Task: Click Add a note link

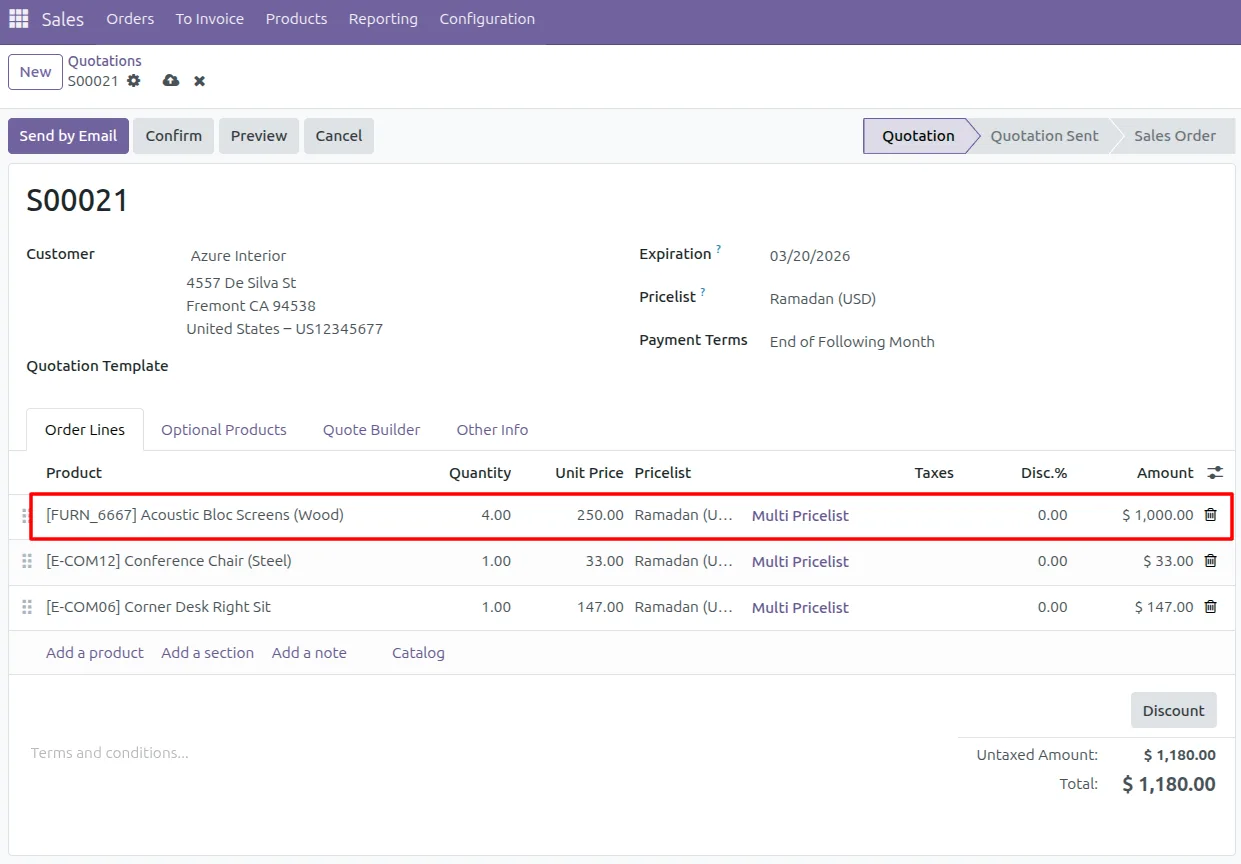Action: [309, 653]
